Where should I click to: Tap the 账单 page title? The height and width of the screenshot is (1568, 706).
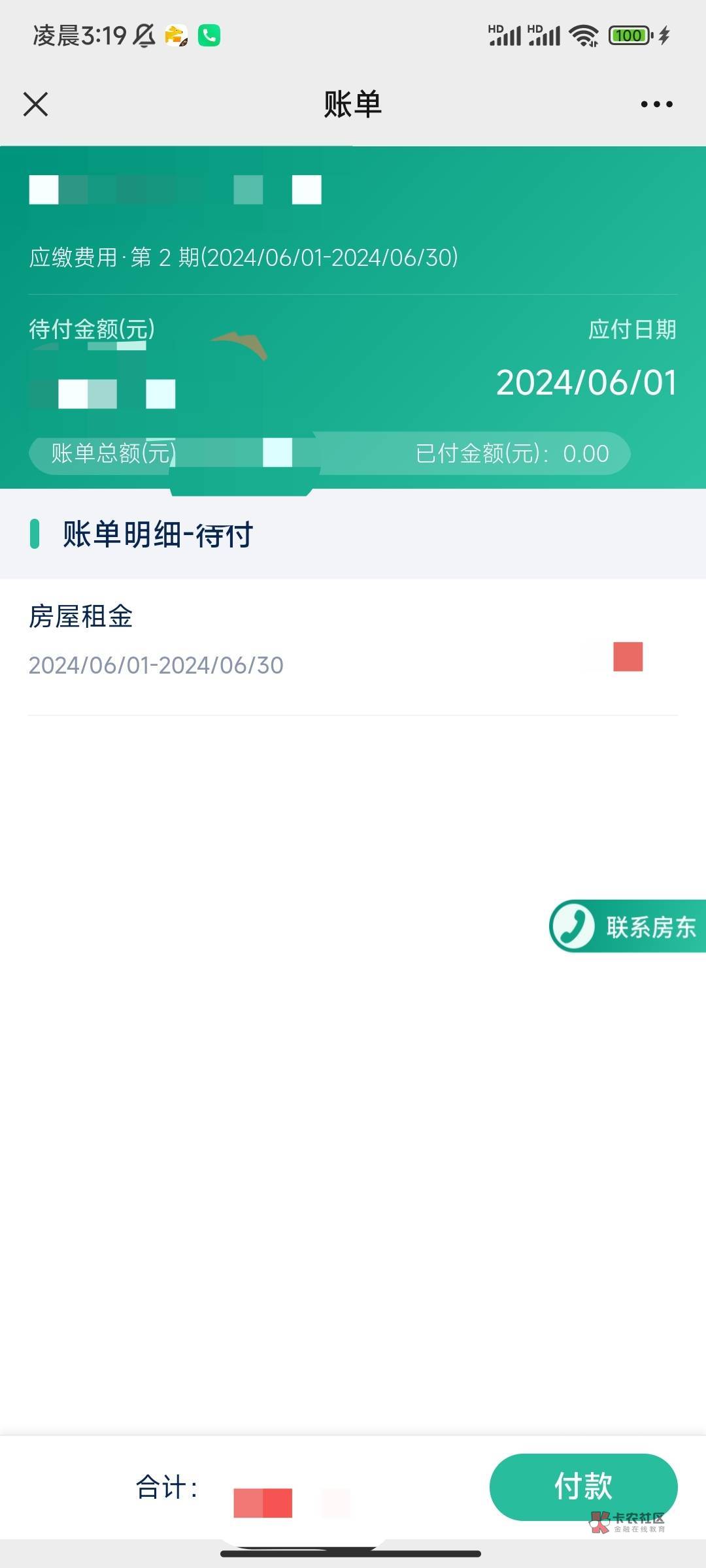click(x=353, y=104)
